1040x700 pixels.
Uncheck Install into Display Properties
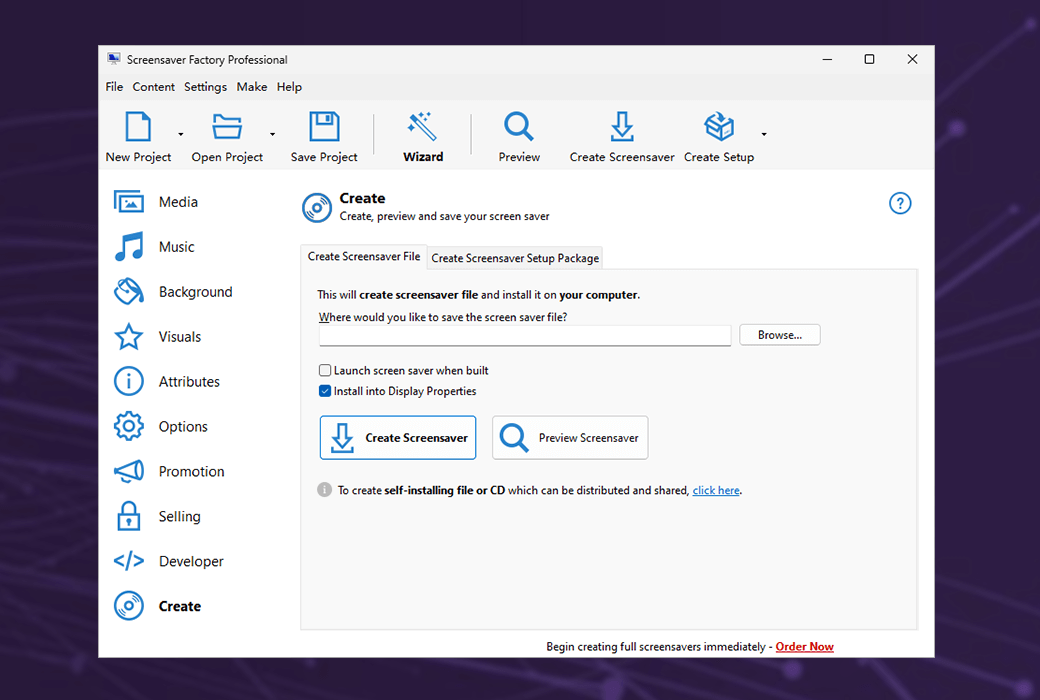(325, 391)
